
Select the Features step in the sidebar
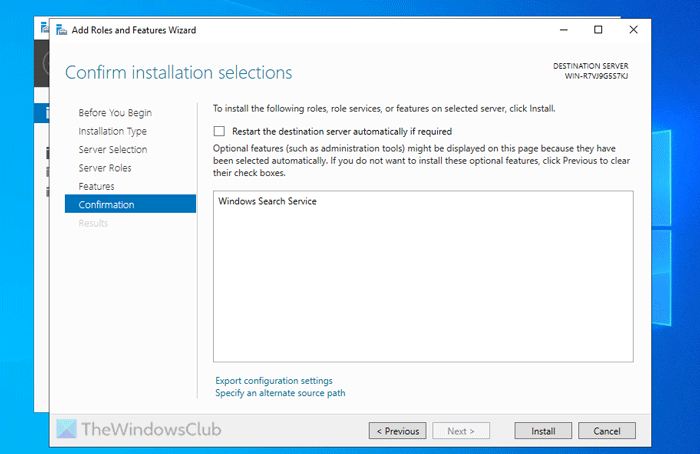point(97,186)
